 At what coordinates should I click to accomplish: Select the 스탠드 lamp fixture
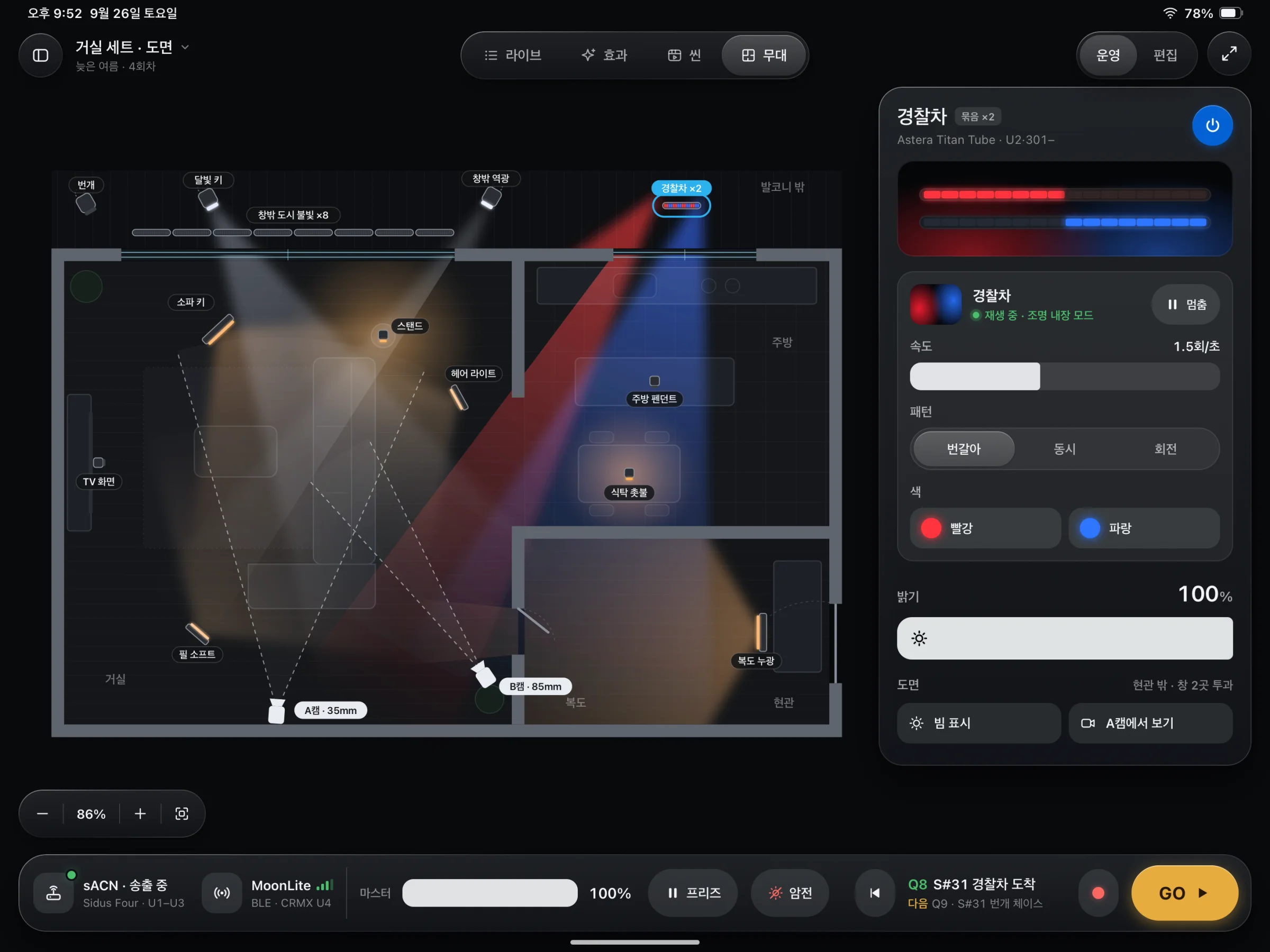click(383, 335)
